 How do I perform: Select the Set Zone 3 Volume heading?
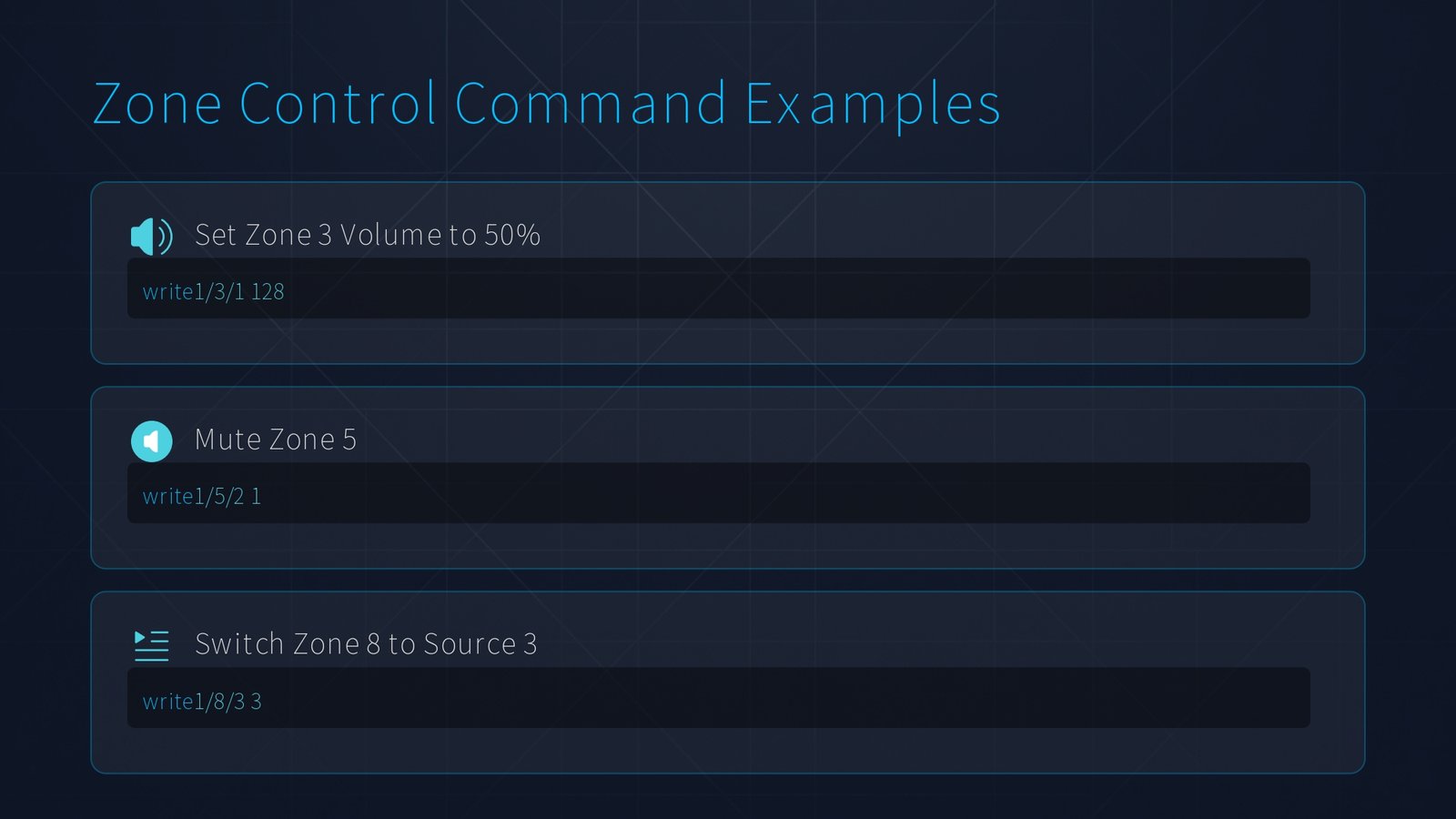click(x=367, y=235)
